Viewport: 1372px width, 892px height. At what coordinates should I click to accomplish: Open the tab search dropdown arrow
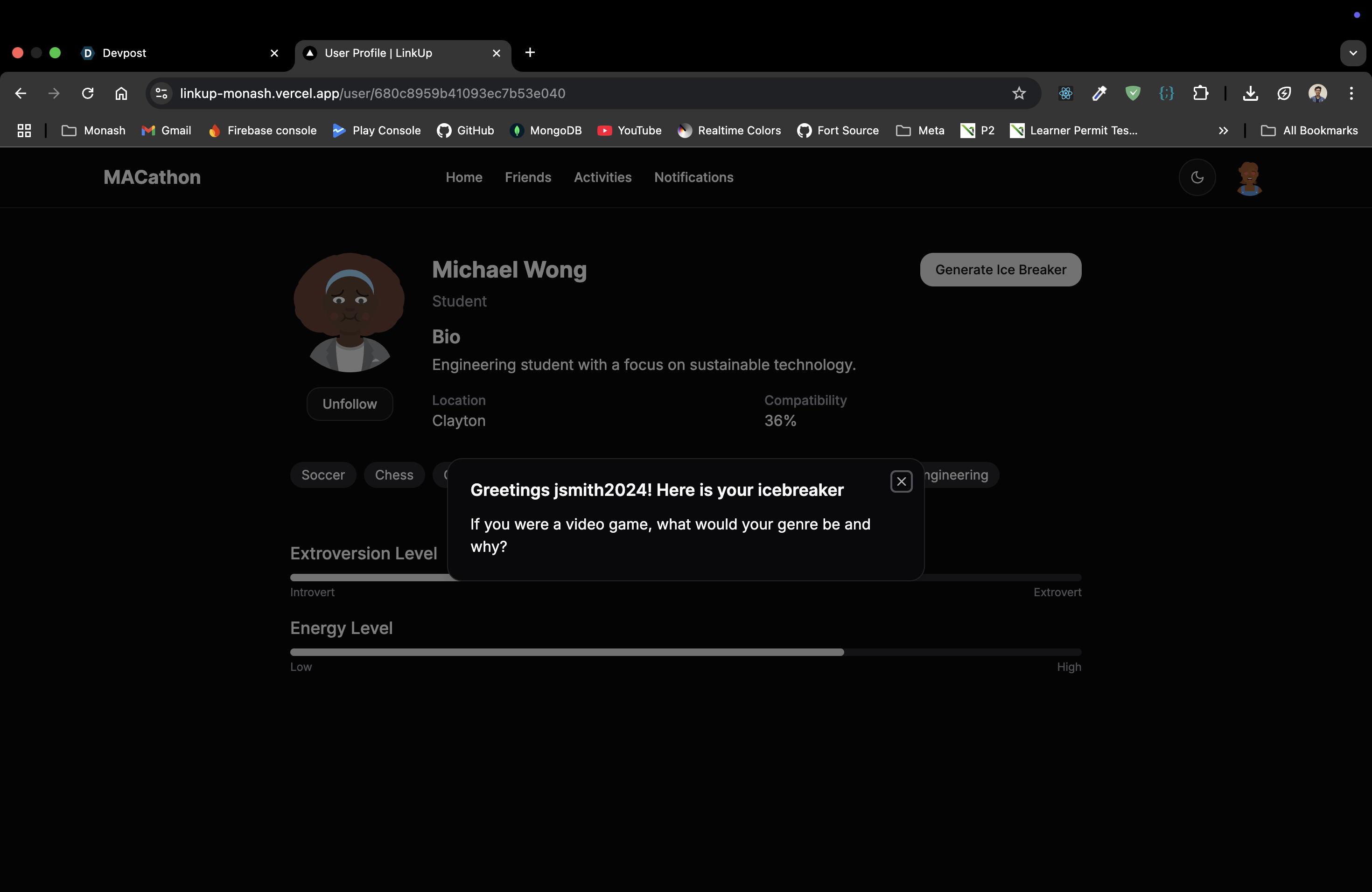(x=1352, y=53)
